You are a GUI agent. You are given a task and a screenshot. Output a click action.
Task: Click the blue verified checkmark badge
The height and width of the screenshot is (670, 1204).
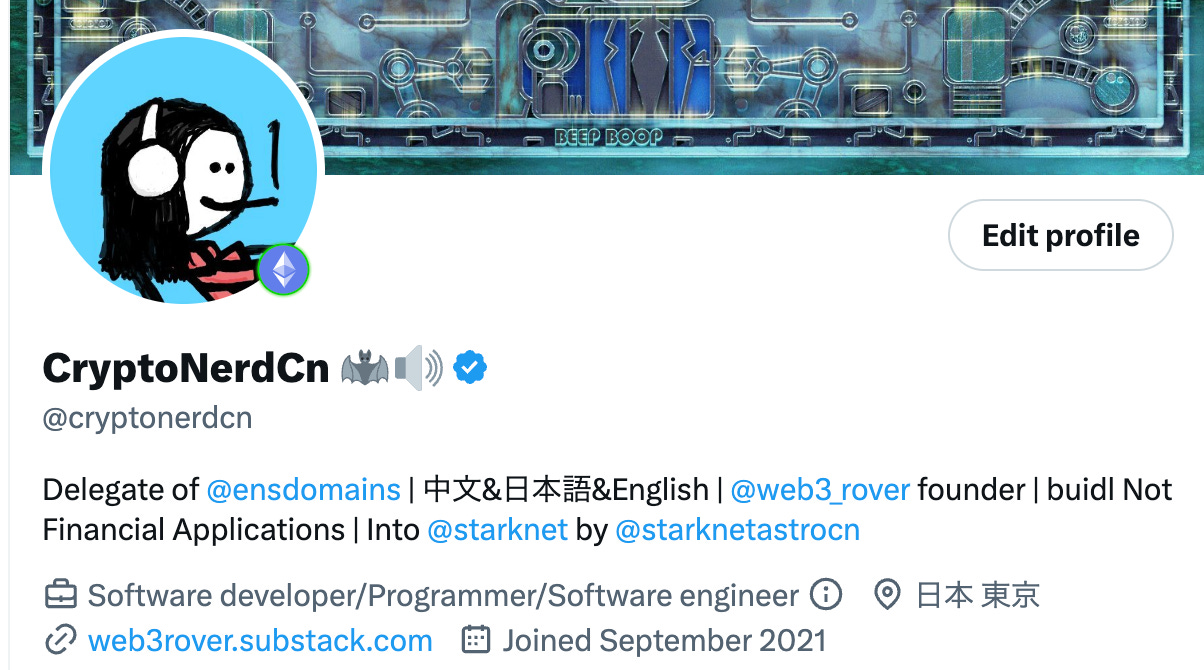(470, 368)
